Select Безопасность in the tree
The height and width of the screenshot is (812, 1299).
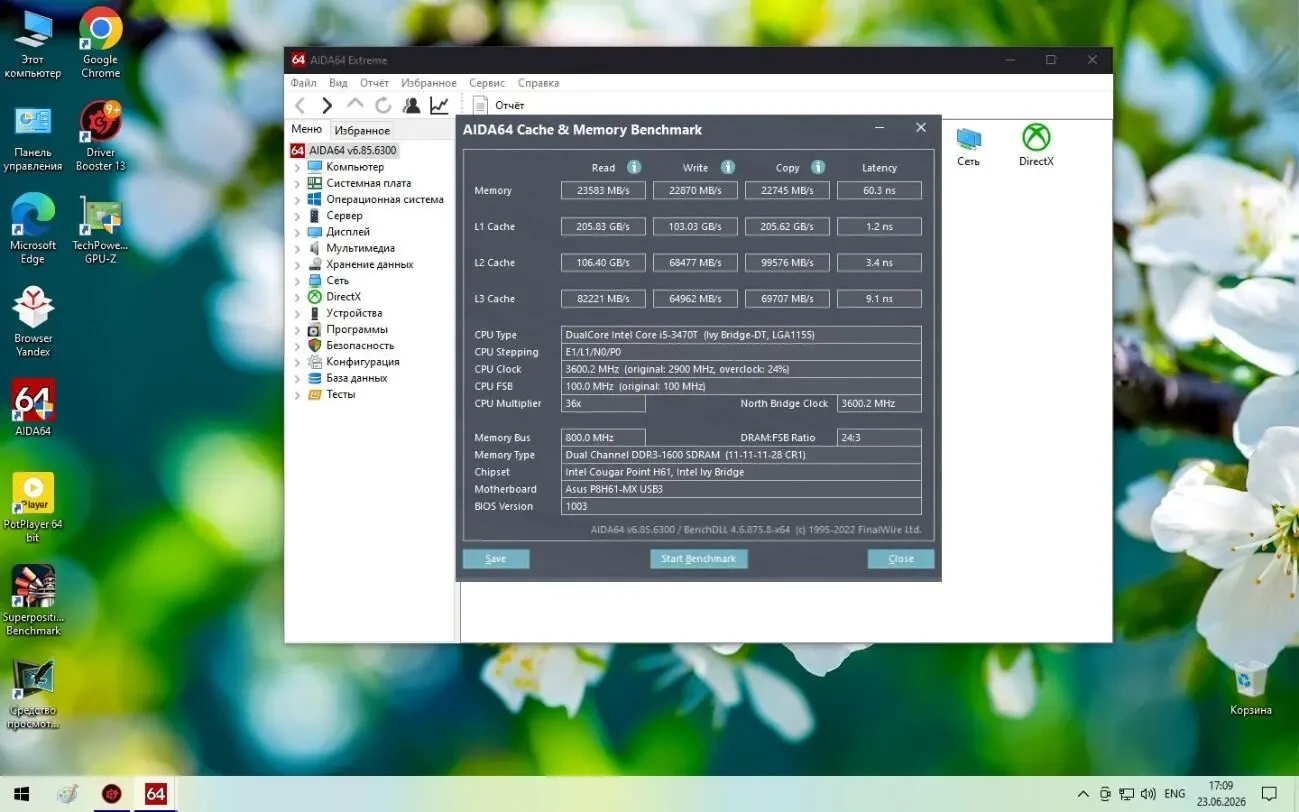point(360,345)
